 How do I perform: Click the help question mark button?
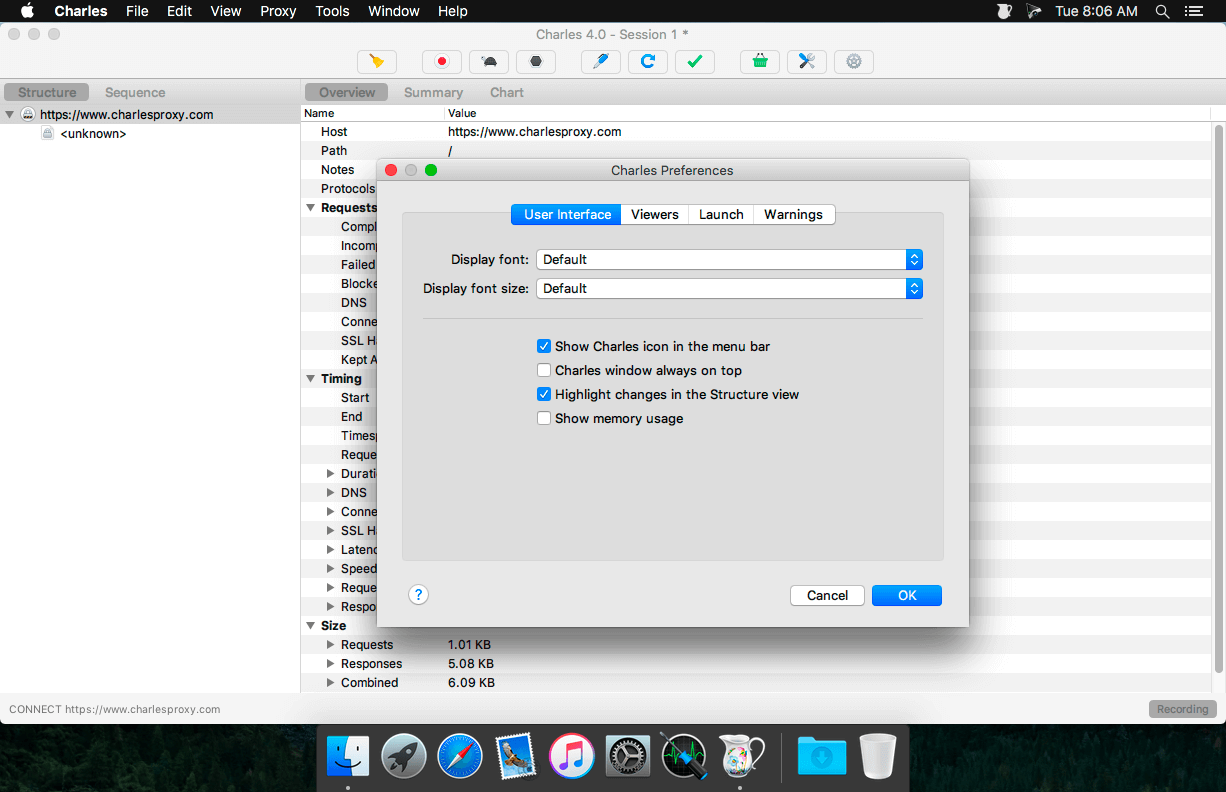click(x=419, y=595)
